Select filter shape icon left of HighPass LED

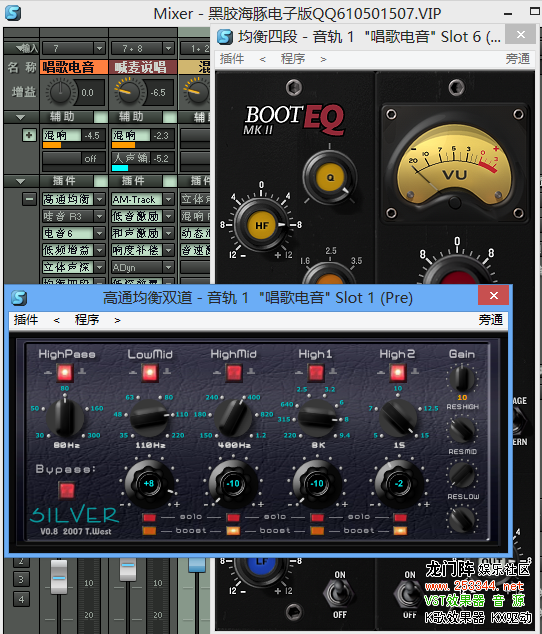point(48,372)
